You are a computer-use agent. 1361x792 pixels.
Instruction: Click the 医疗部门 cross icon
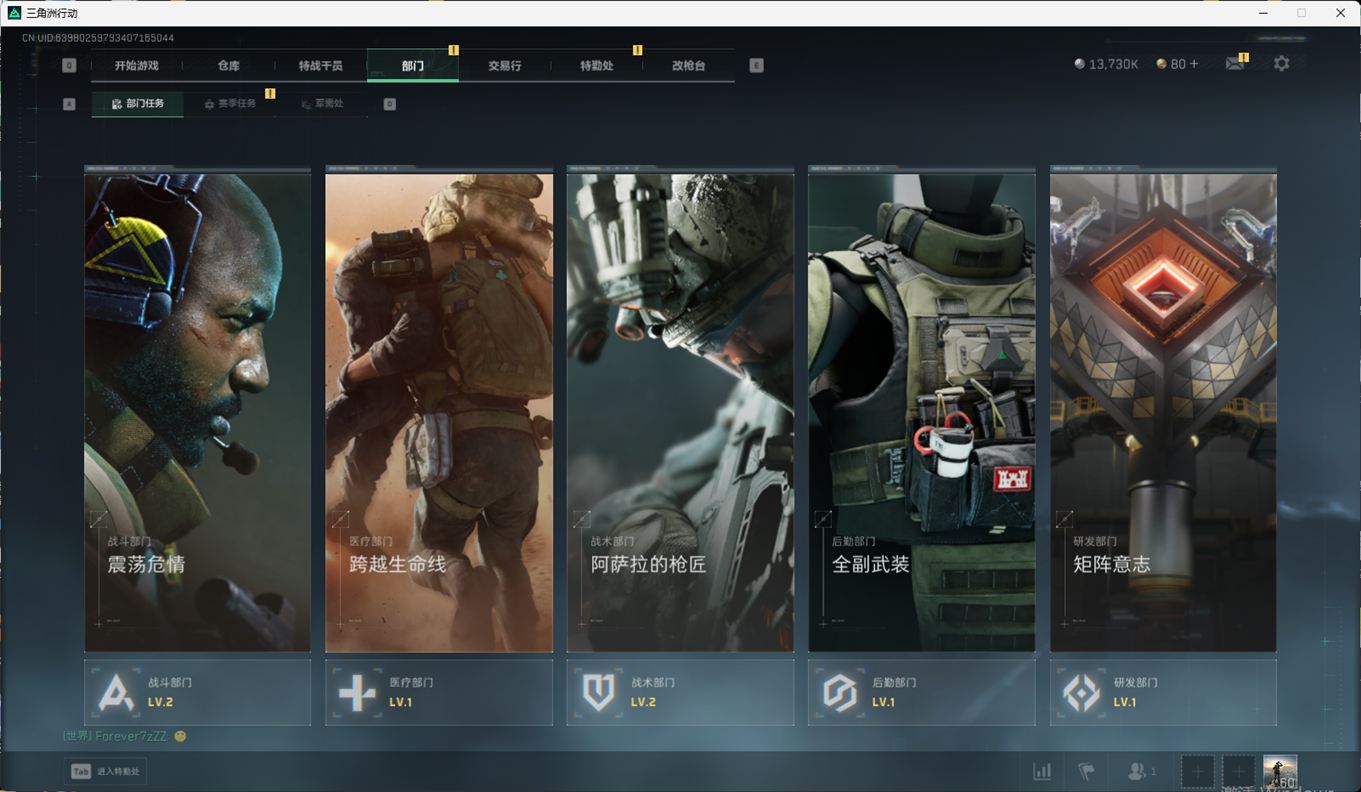[x=357, y=692]
